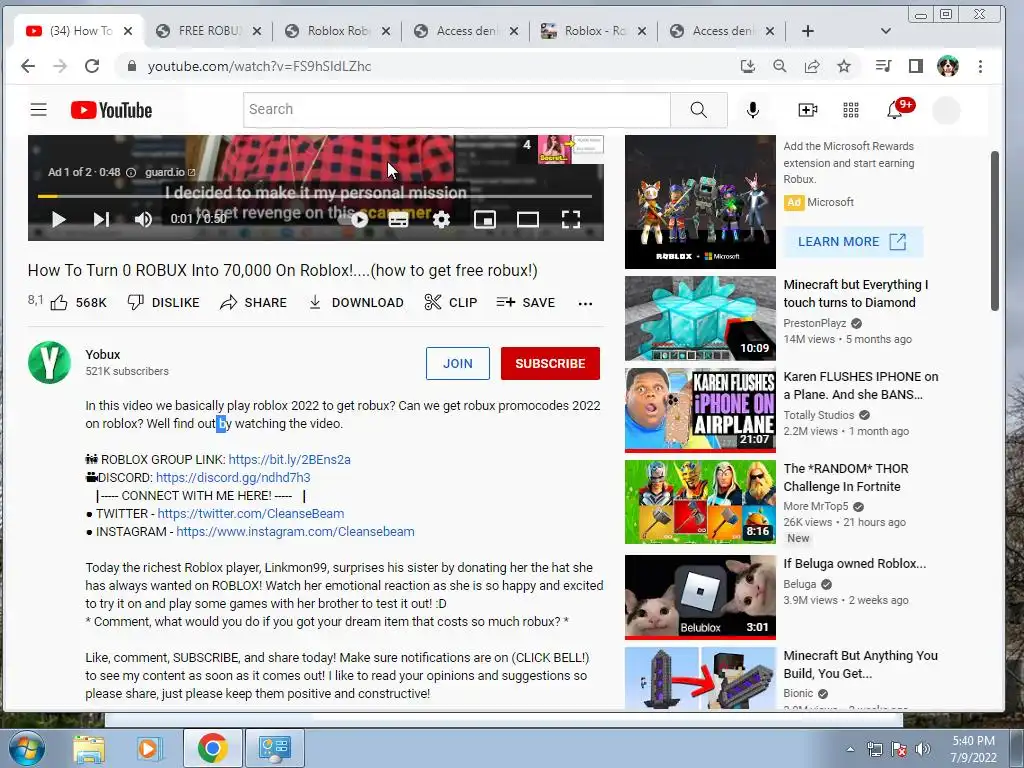Open Roblox Microsoft ad thumbnail

point(700,202)
